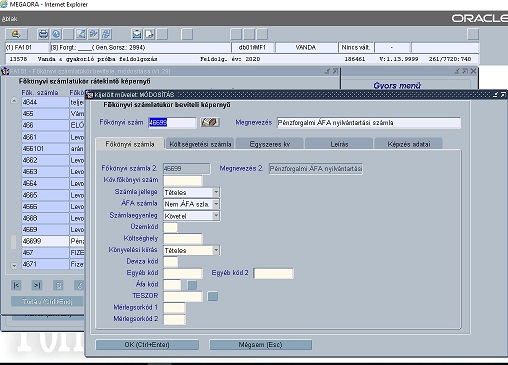Viewport: 508px width, 365px height.
Task: Switch to the Főkönyvi számla tab
Action: pos(130,144)
